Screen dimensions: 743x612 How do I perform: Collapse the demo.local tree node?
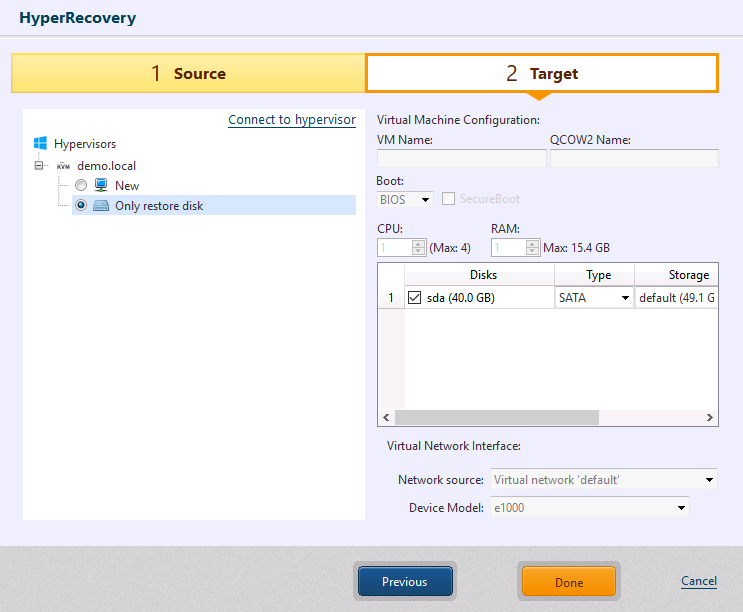pos(39,165)
